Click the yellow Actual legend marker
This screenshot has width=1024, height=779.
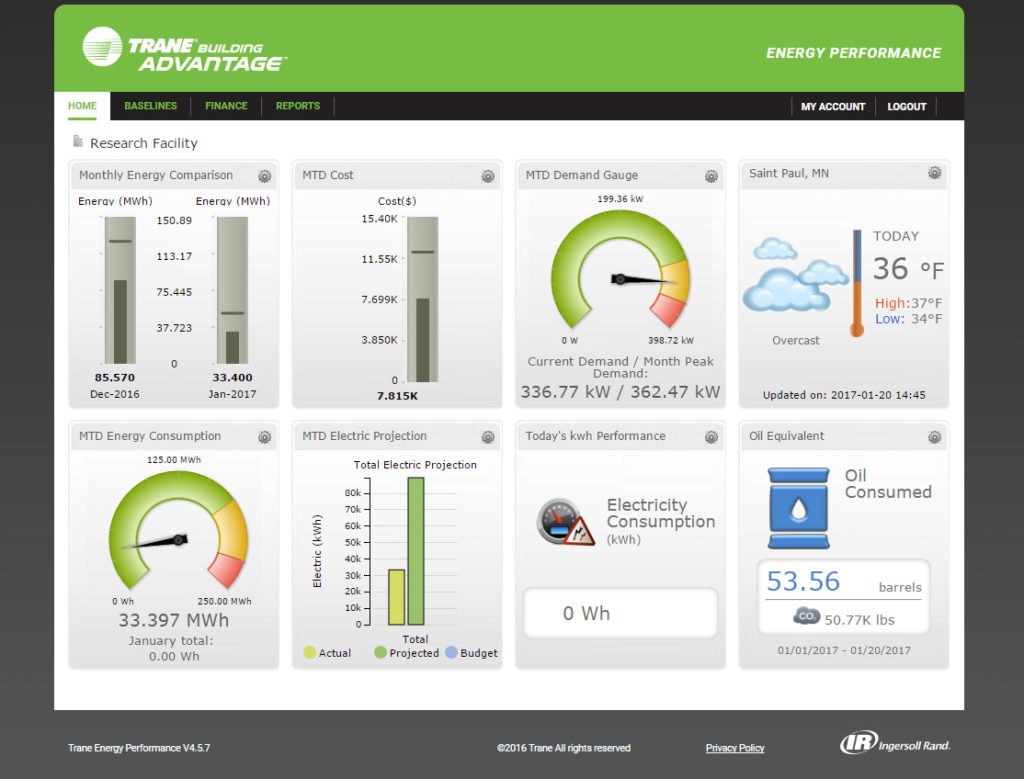pos(310,652)
